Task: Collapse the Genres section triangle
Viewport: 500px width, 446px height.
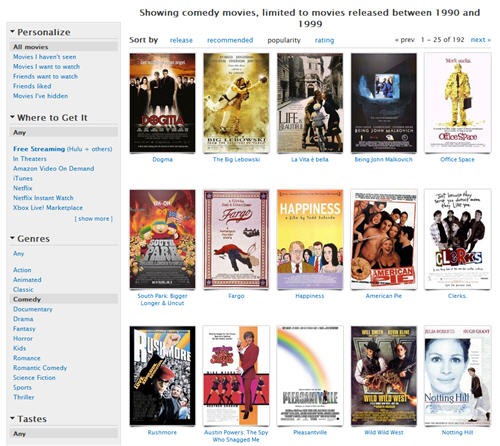Action: pos(12,238)
